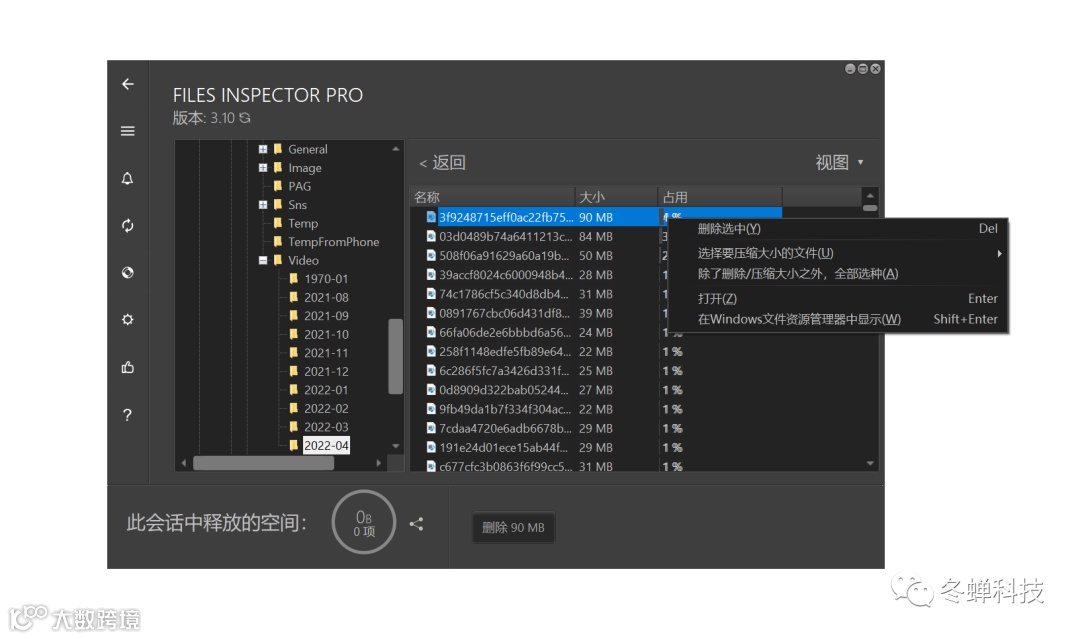Screen dimensions: 1080x639
Task: Open the hamburger menu icon
Action: point(127,131)
